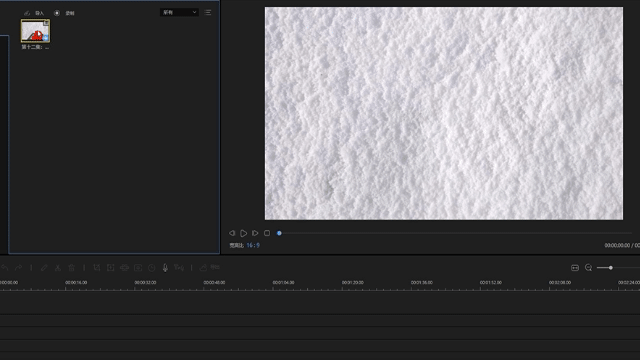Viewport: 640px width, 360px height.
Task: Open the clock duration tool
Action: tap(151, 268)
